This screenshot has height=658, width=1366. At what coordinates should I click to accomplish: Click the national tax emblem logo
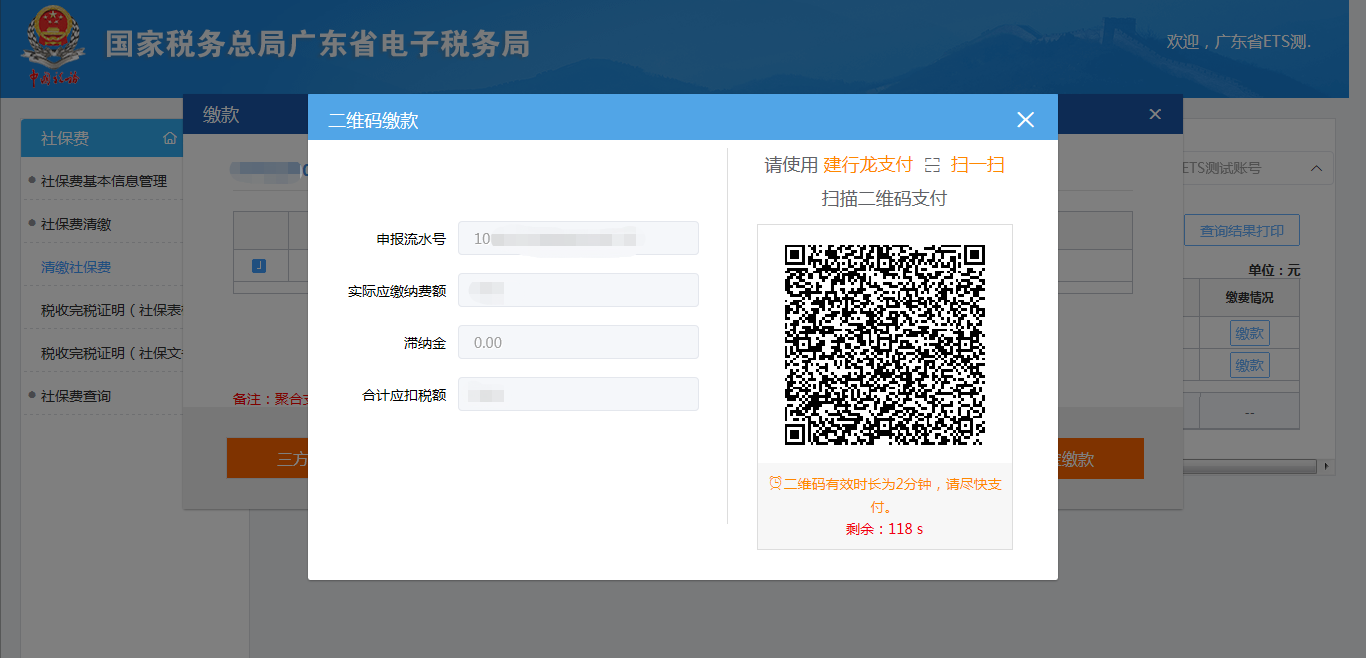(52, 45)
